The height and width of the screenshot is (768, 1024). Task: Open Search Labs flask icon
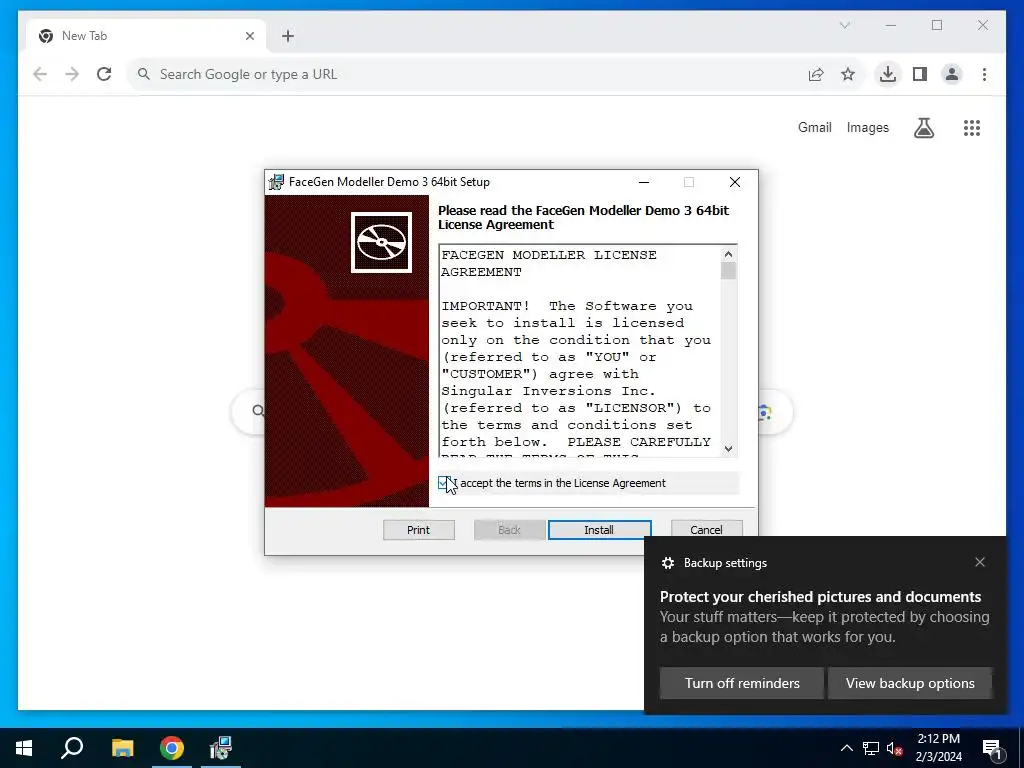pos(923,127)
